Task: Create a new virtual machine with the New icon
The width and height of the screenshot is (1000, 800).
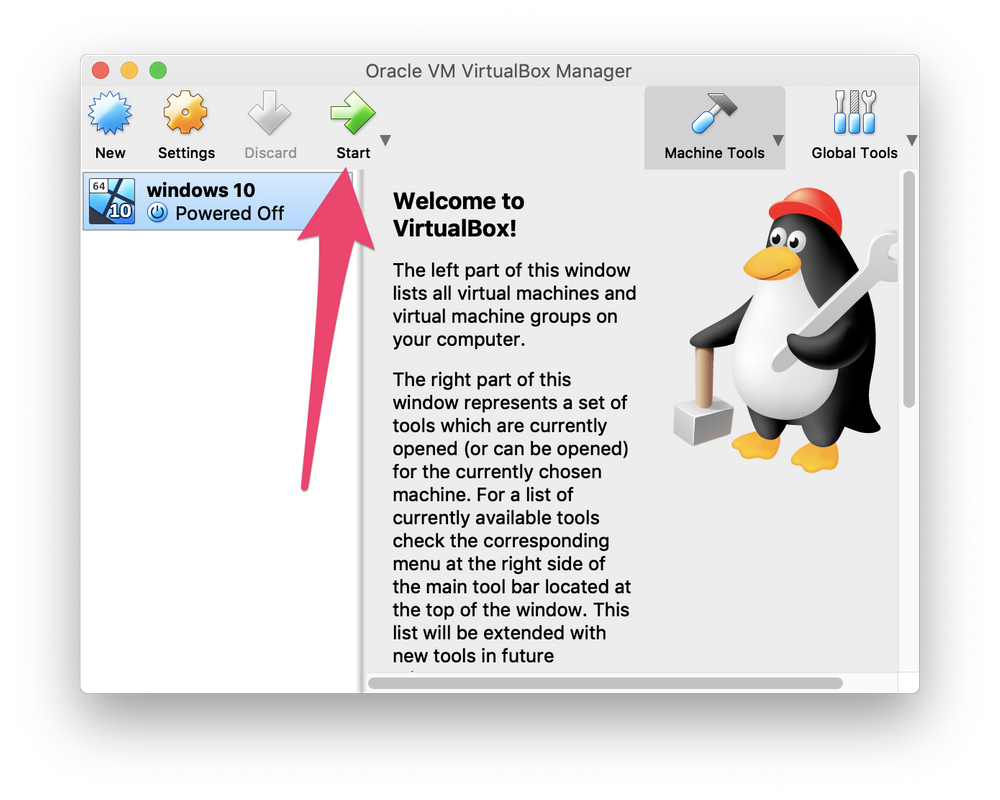Action: pyautogui.click(x=110, y=112)
